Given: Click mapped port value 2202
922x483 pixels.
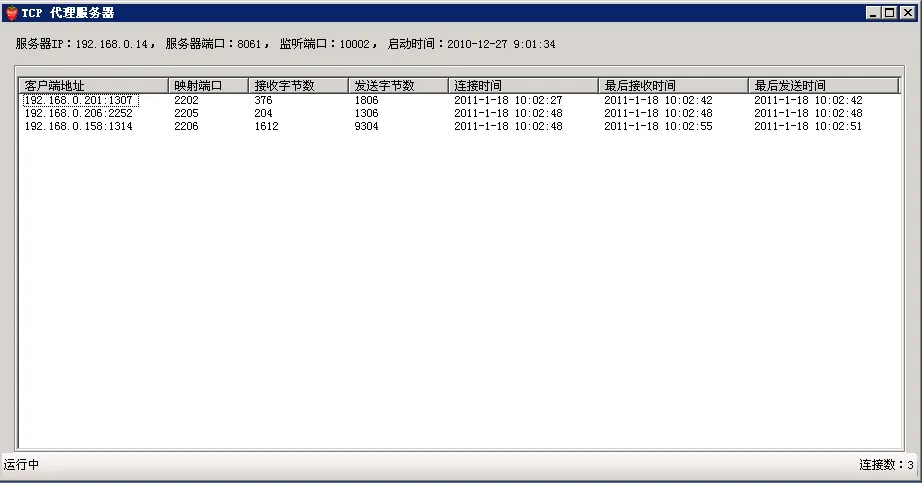Looking at the screenshot, I should [186, 101].
